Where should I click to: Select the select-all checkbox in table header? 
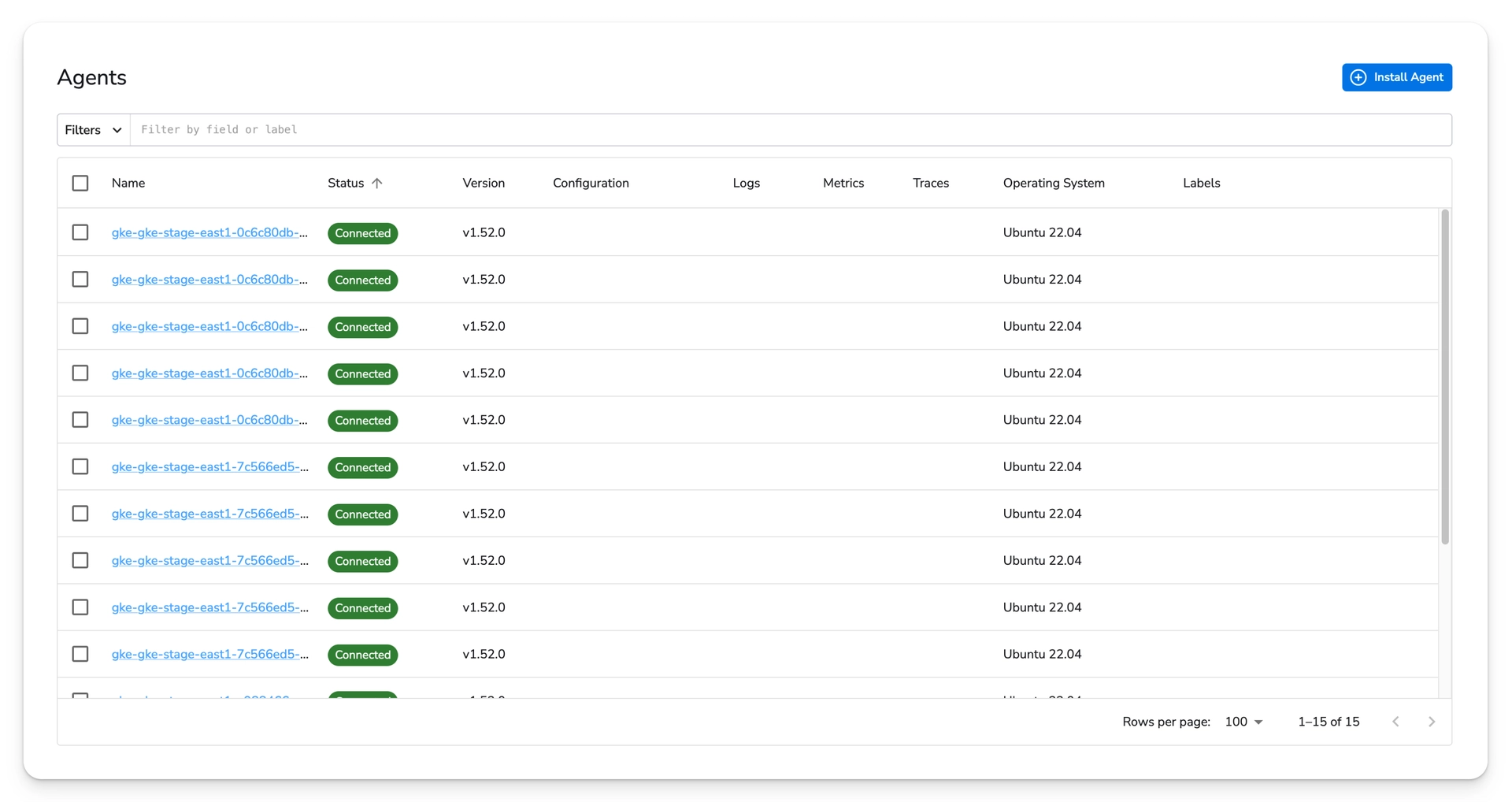[x=80, y=183]
